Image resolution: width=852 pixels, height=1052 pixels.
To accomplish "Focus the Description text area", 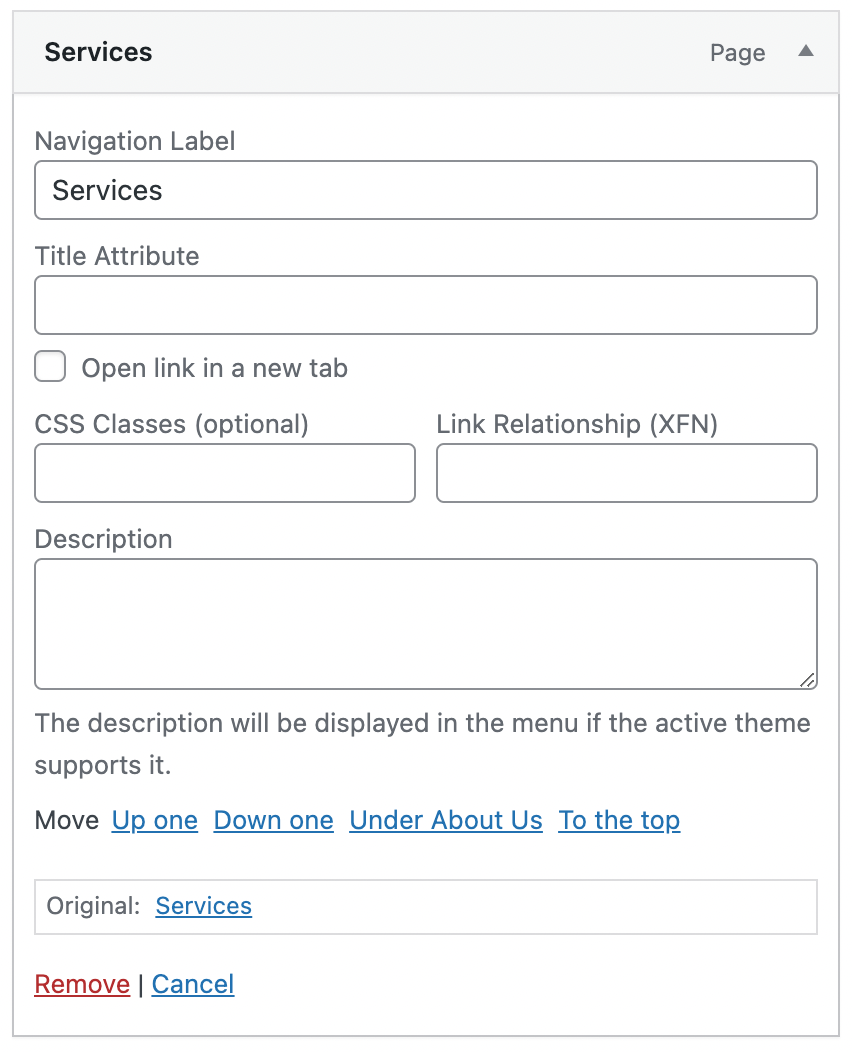I will point(425,623).
